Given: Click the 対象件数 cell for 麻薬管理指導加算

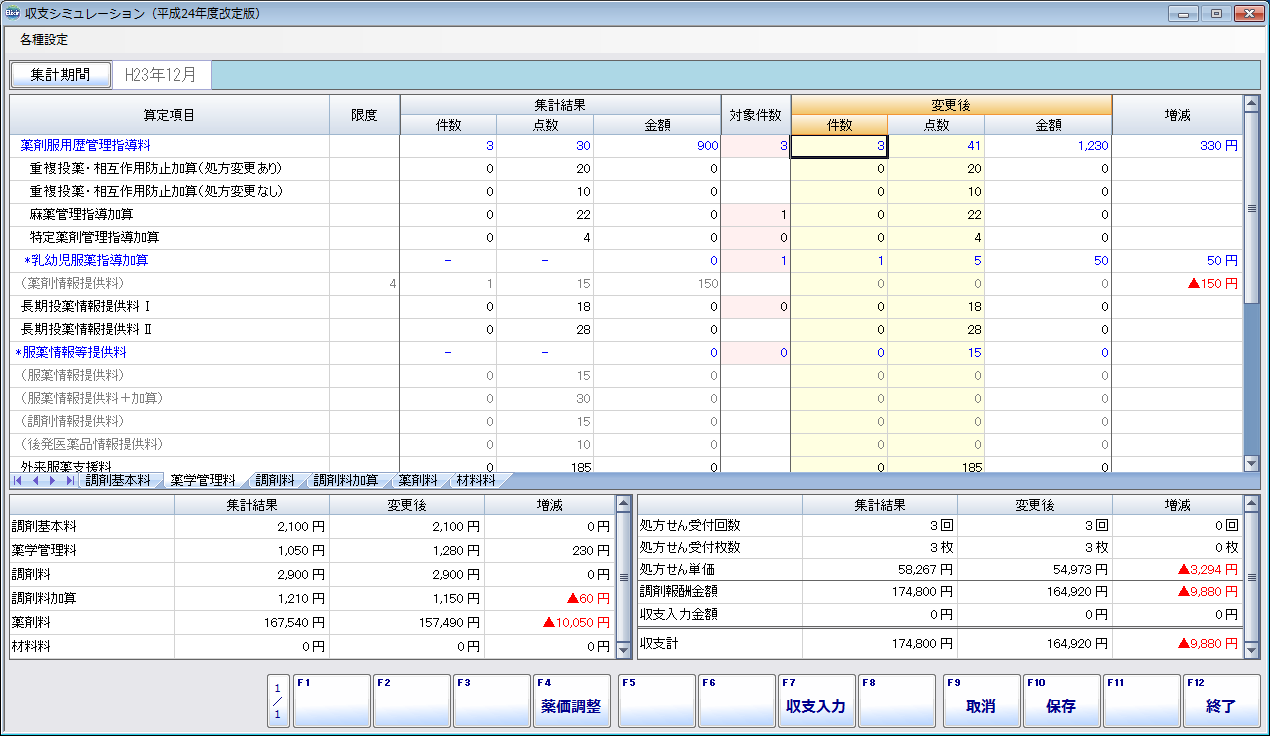Looking at the screenshot, I should point(756,215).
